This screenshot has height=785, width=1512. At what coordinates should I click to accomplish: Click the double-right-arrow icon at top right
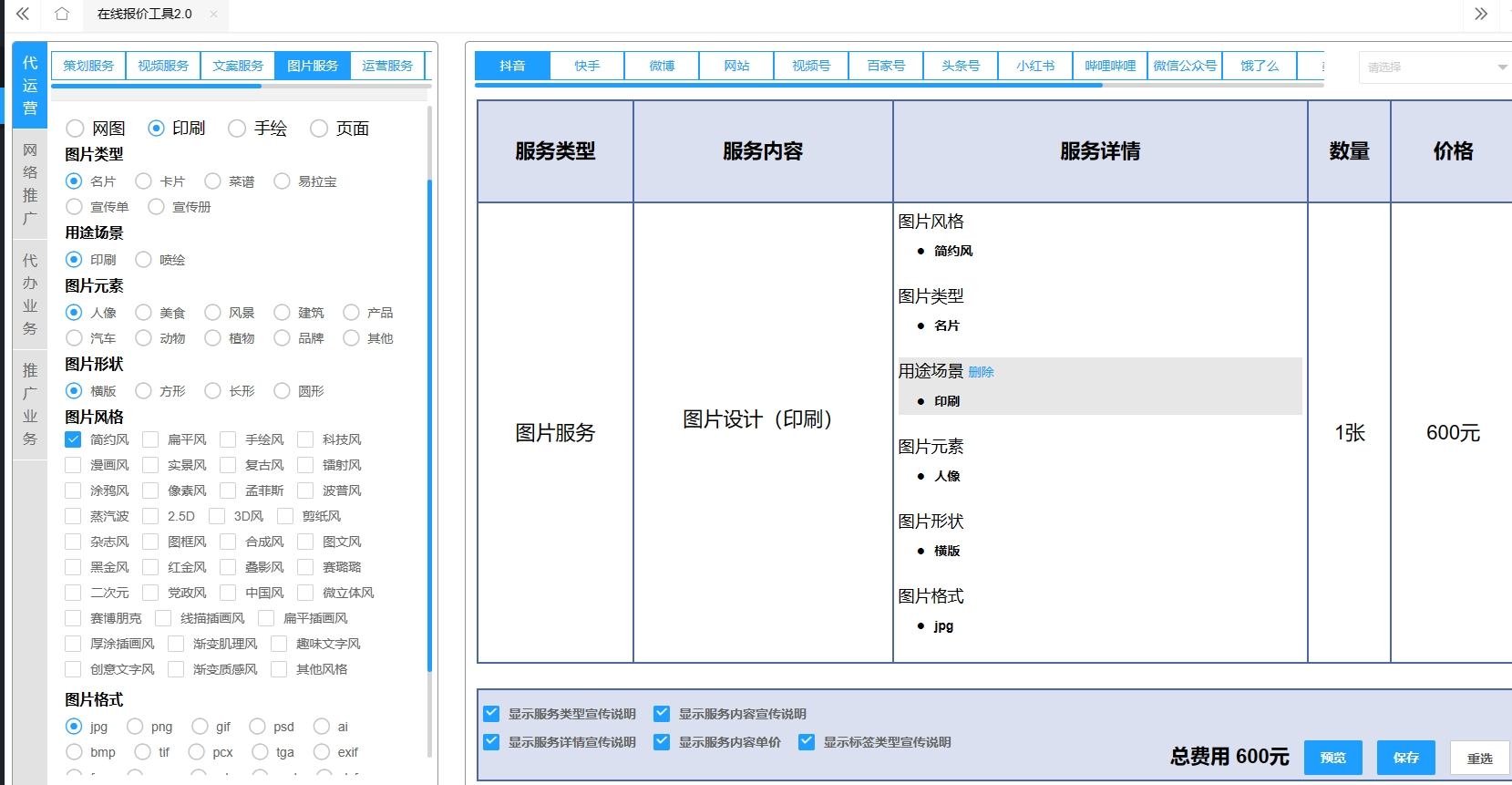(1481, 14)
